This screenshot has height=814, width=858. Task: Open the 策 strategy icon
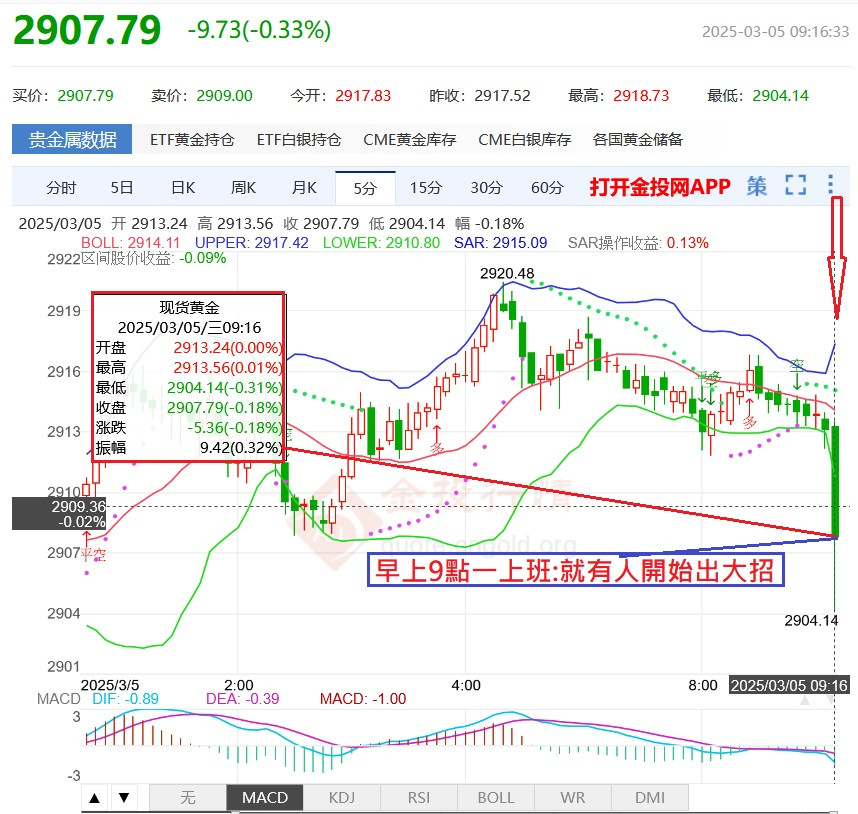point(757,187)
